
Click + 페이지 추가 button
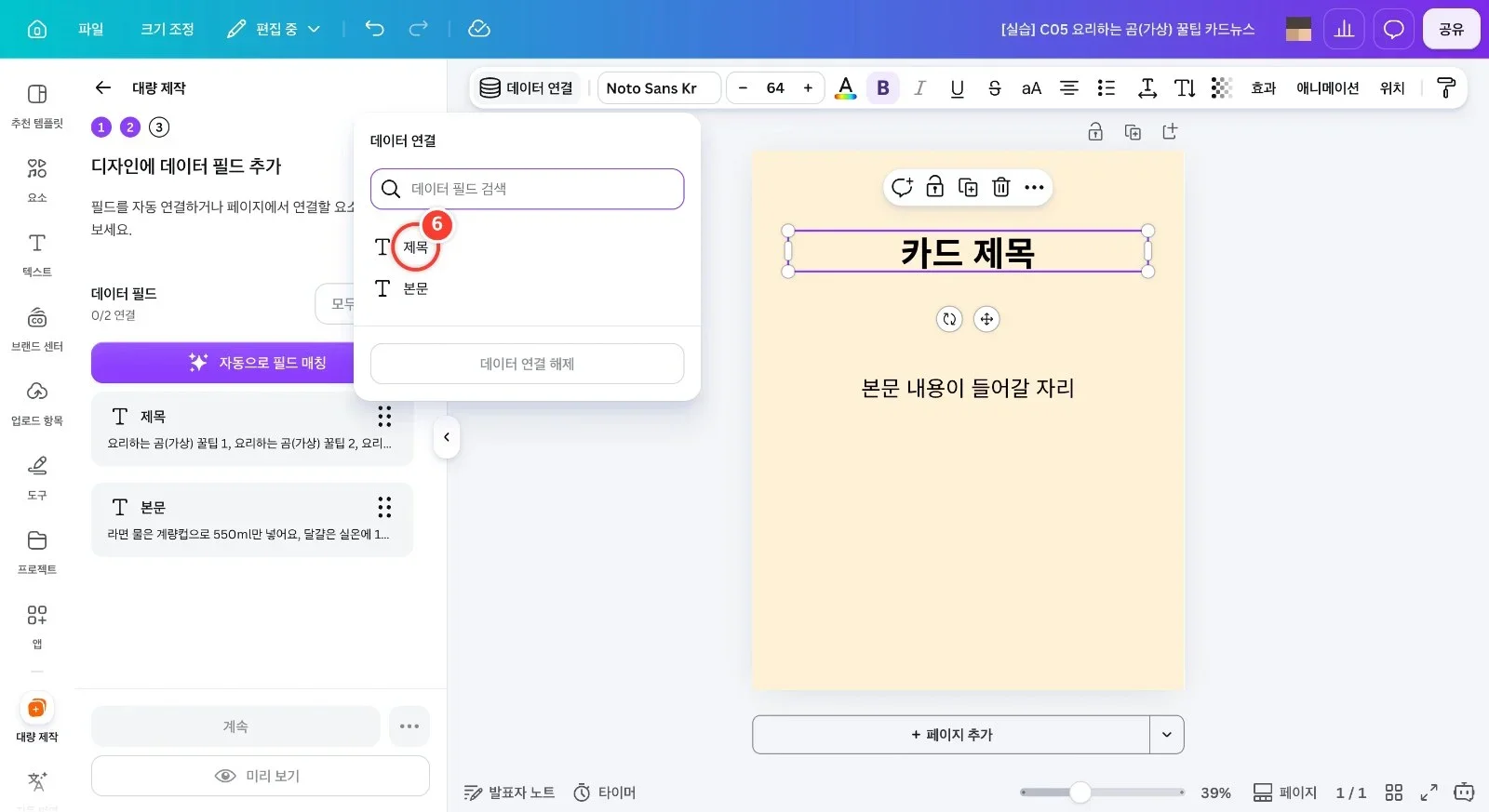(951, 735)
